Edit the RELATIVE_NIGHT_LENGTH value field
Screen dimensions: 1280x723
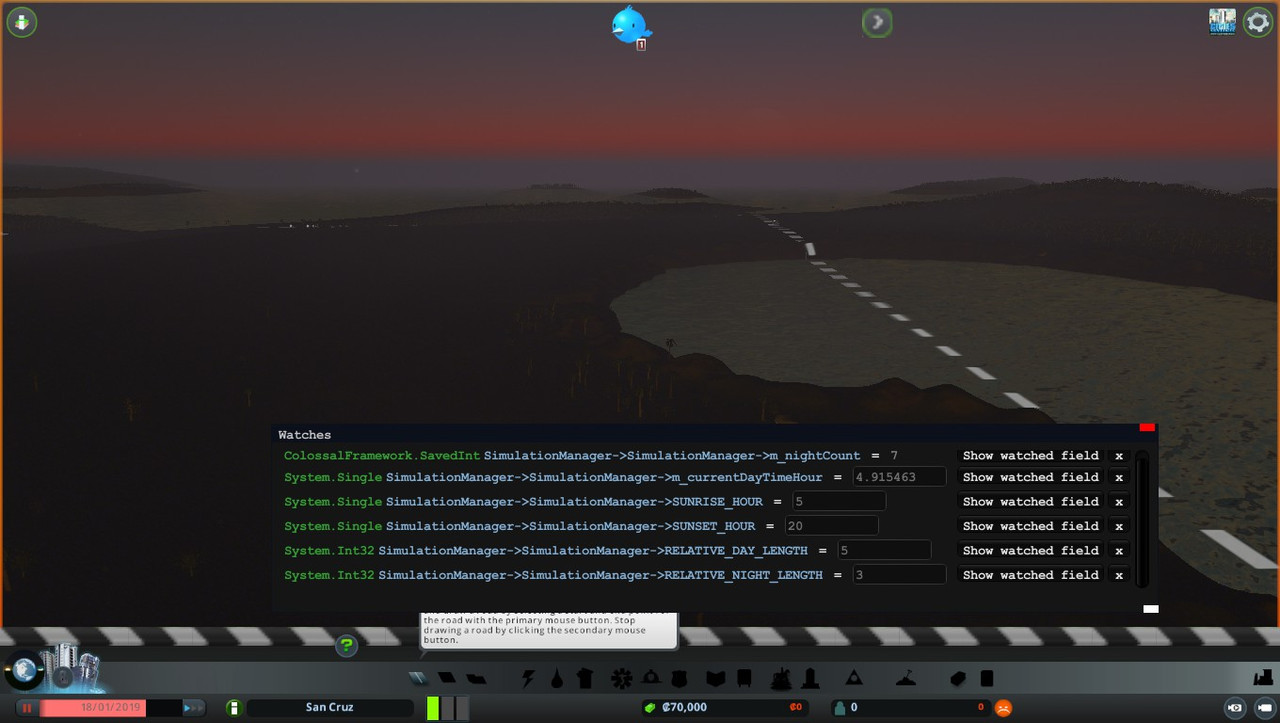click(x=899, y=575)
